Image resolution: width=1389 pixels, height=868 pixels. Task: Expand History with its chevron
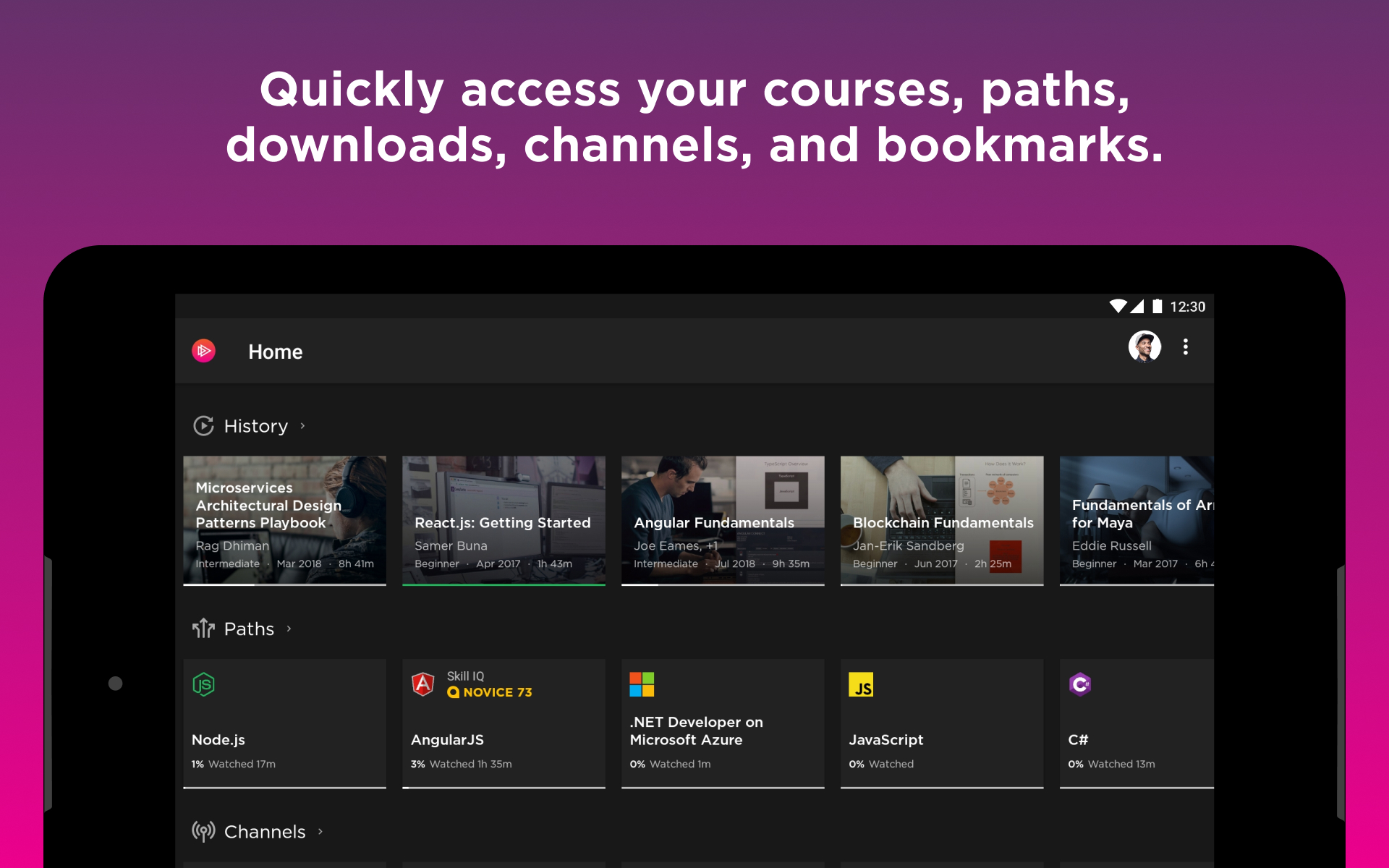[302, 426]
